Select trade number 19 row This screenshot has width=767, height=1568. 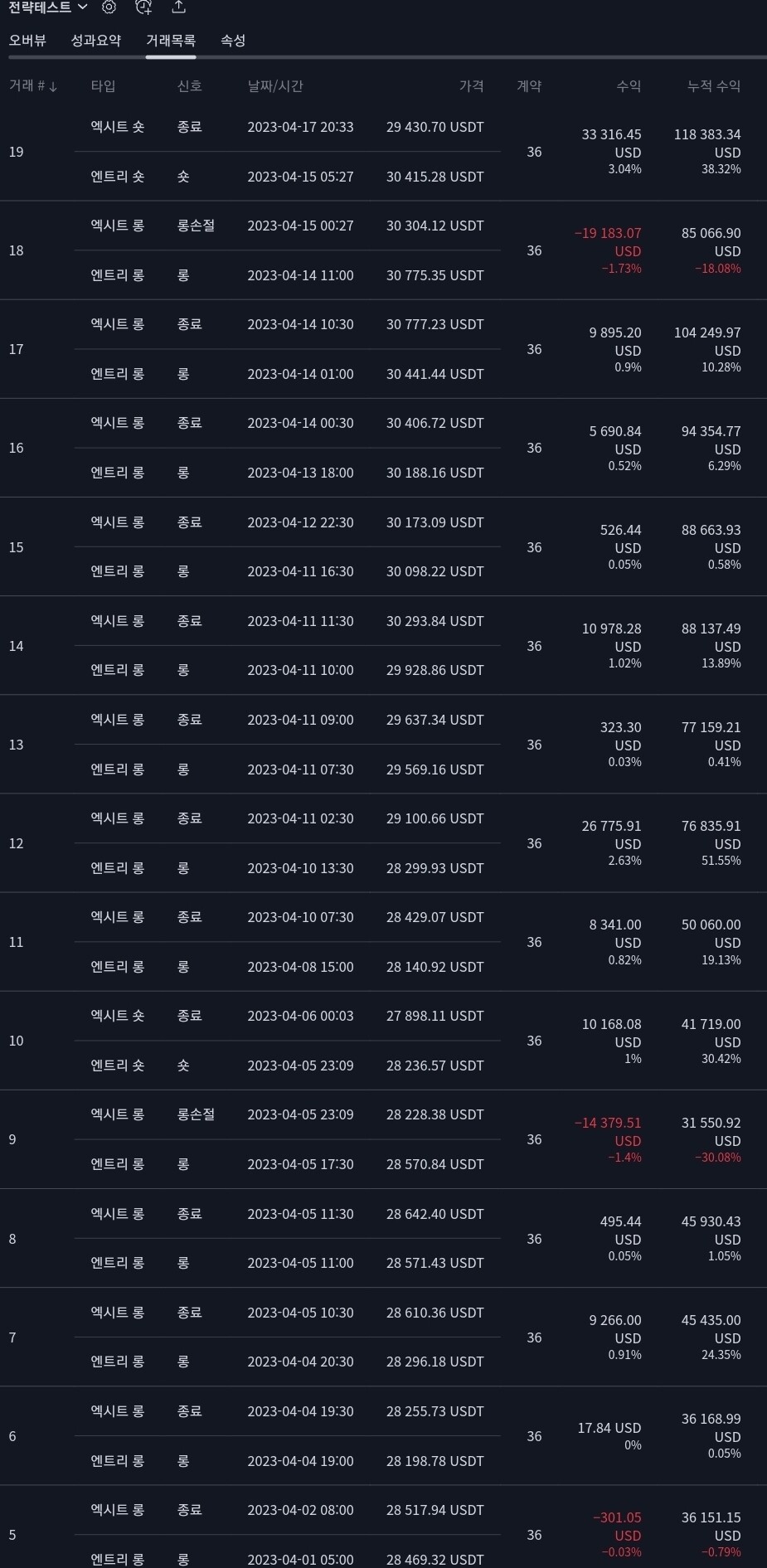pyautogui.click(x=16, y=152)
